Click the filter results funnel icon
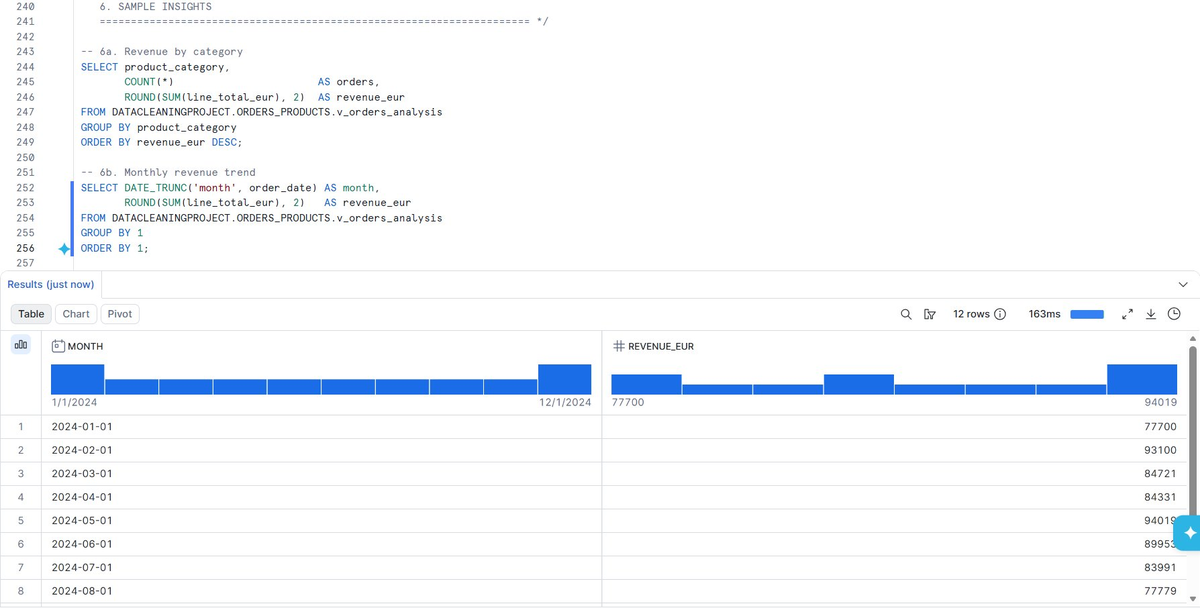Image resolution: width=1200 pixels, height=608 pixels. 930,314
